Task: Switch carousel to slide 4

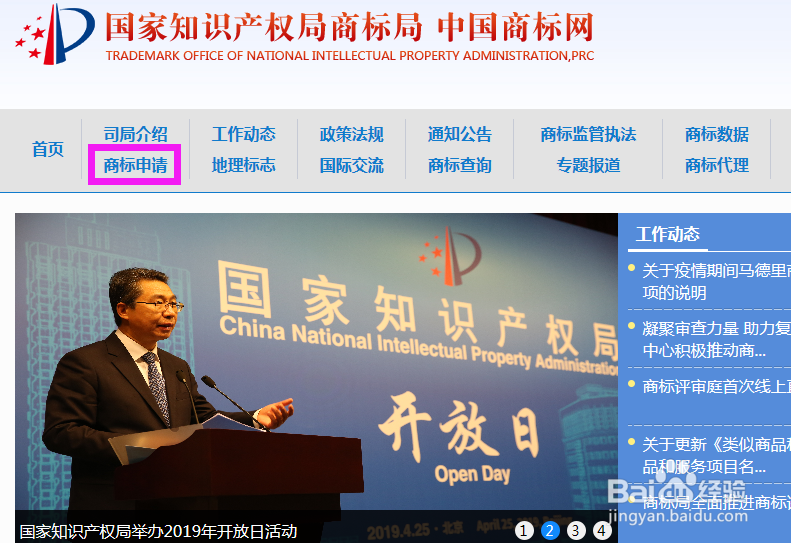Action: tap(601, 530)
